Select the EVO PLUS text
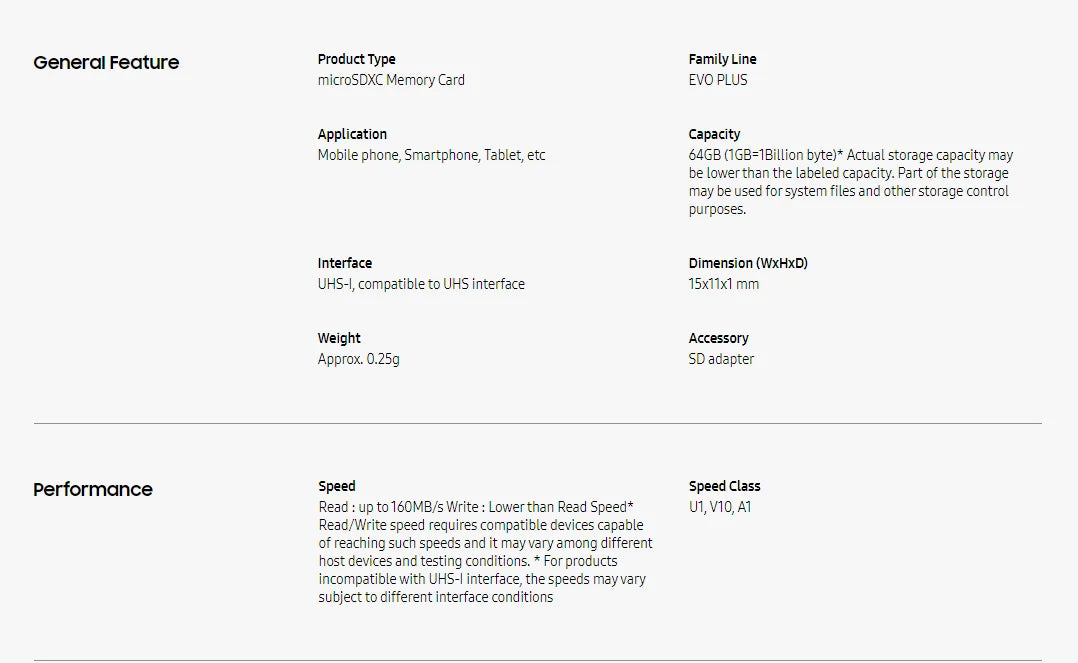The image size is (1078, 663). click(718, 80)
